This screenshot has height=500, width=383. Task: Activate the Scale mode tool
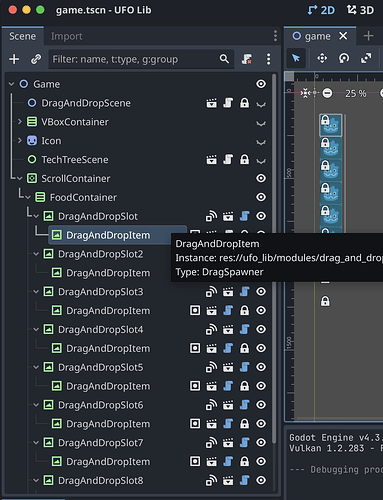(x=366, y=58)
